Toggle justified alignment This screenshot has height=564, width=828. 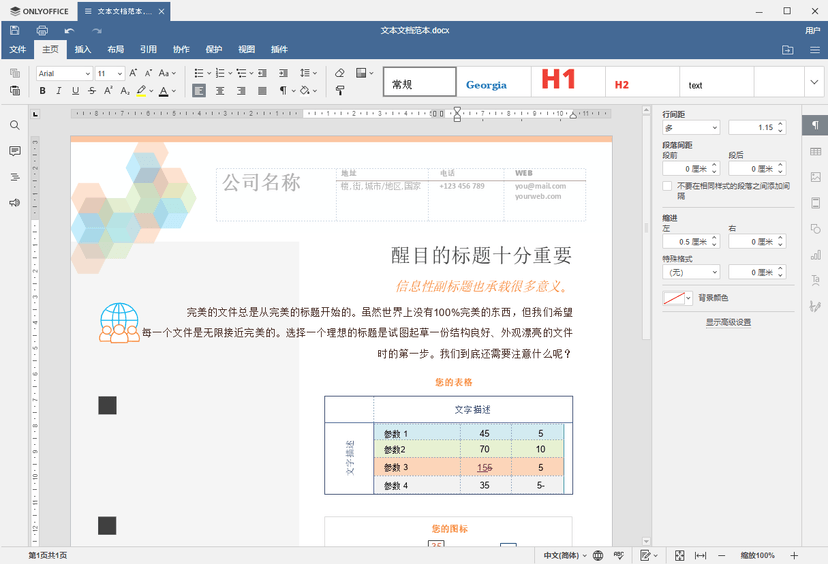[x=262, y=91]
